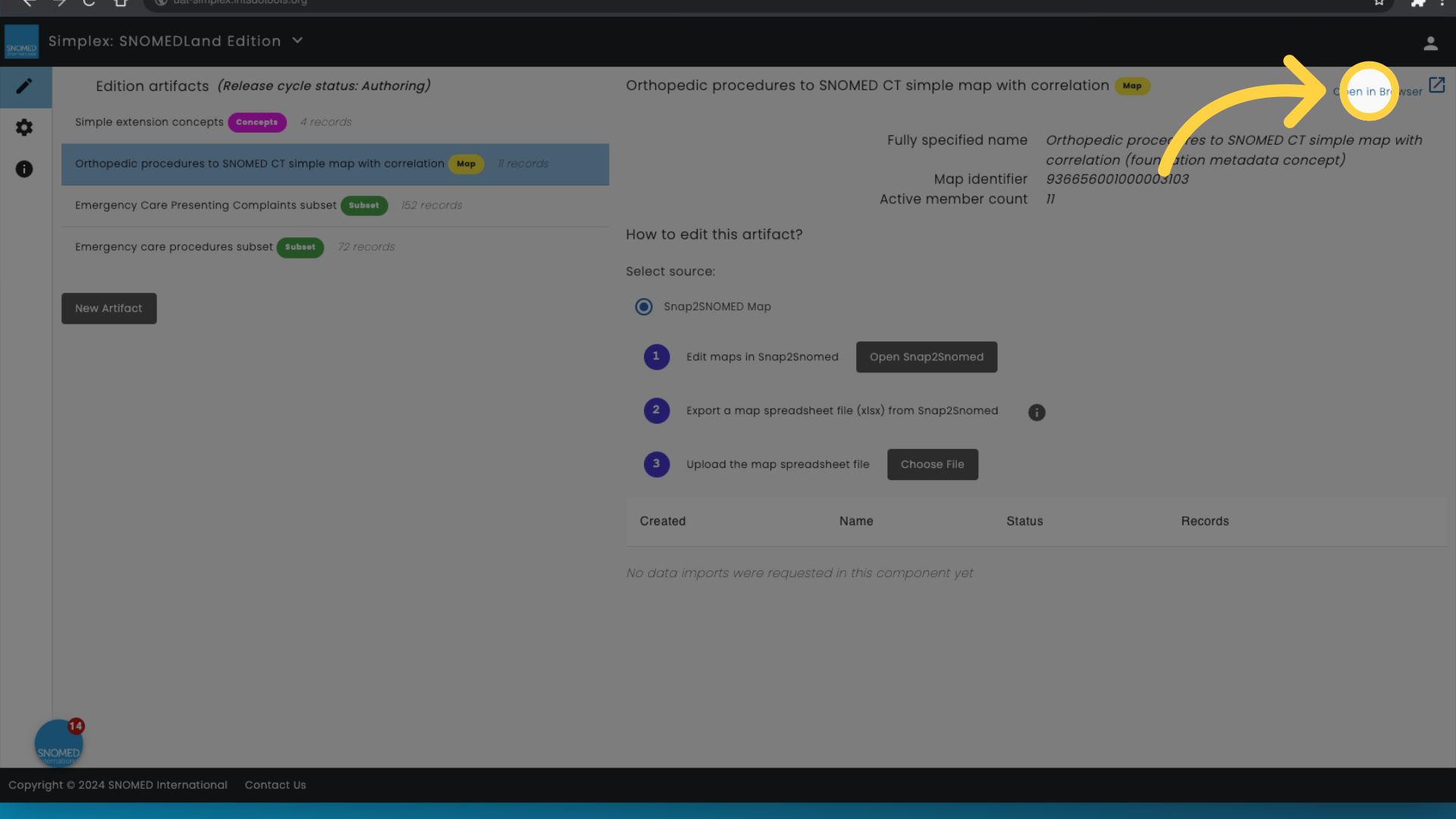1456x819 pixels.
Task: Click the map identifier value 936656001000003103
Action: pyautogui.click(x=1117, y=180)
